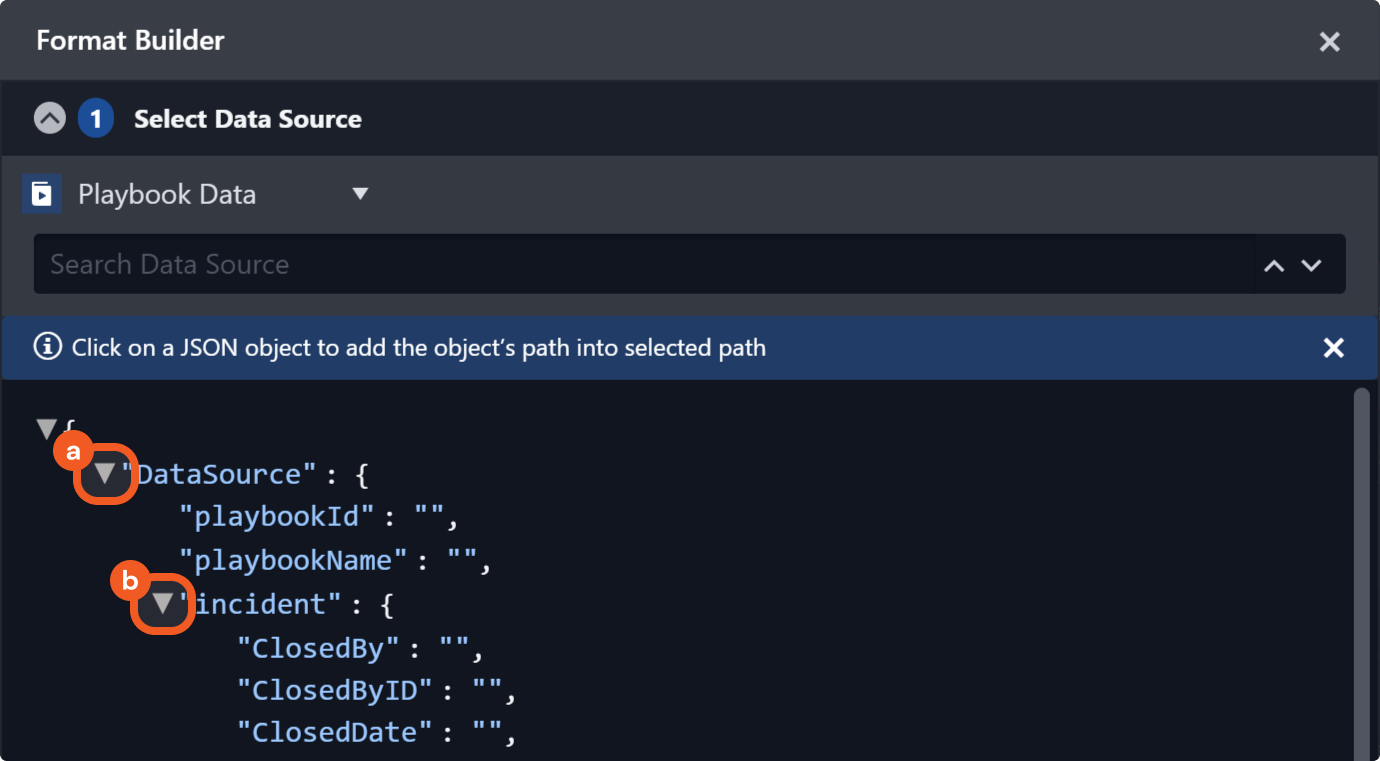Screen dimensions: 1380x761
Task: Close the Format Builder dialog
Action: coord(1329,42)
